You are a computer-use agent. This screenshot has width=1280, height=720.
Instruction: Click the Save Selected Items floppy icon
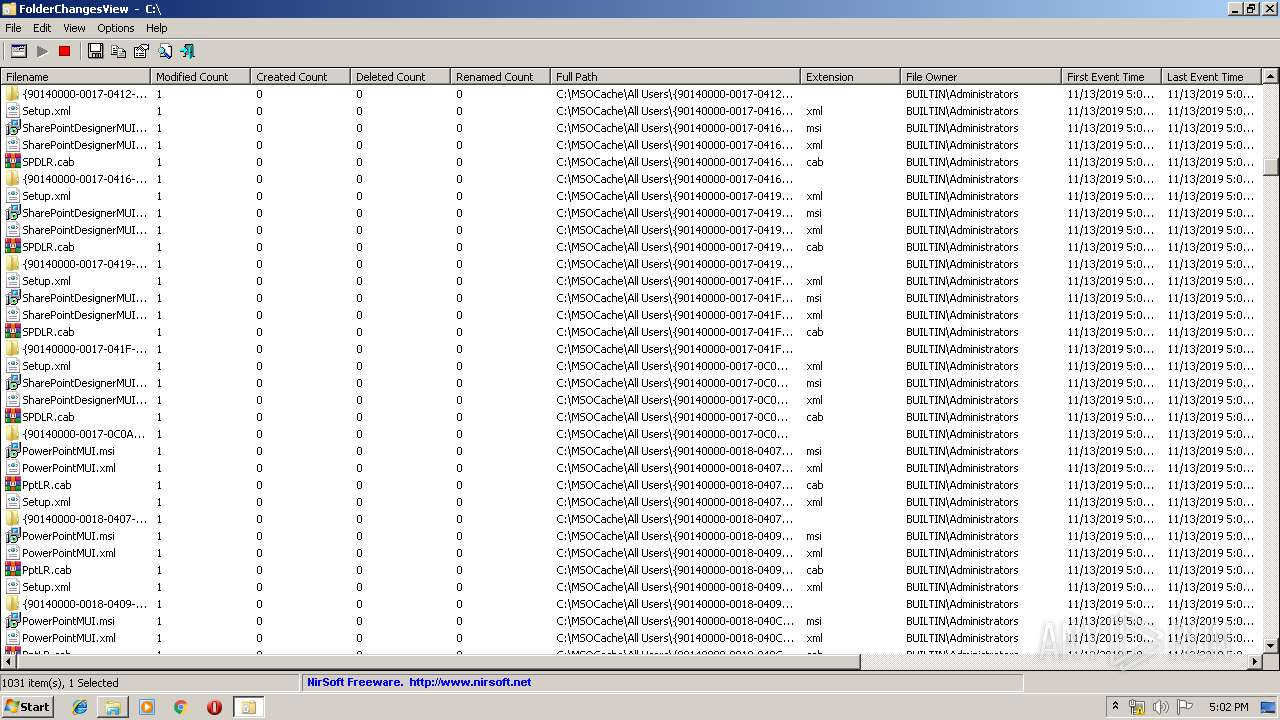95,51
